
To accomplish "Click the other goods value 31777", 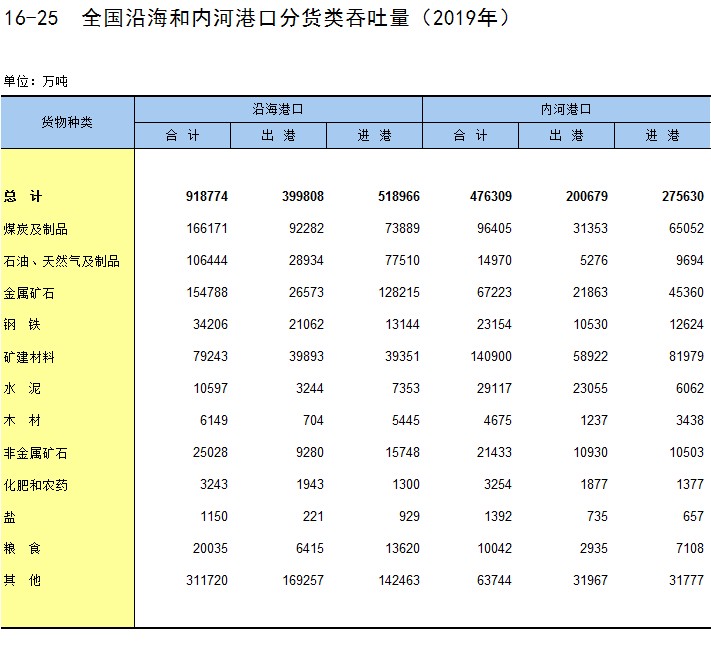I will tap(687, 580).
